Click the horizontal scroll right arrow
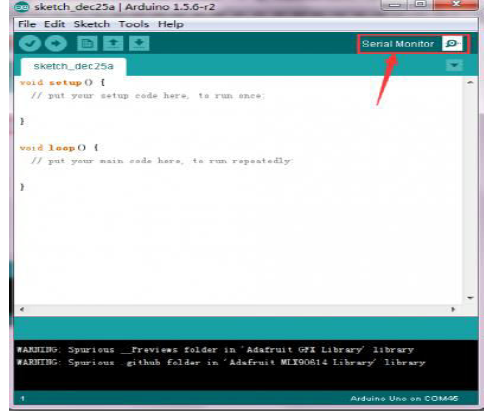 (x=453, y=309)
